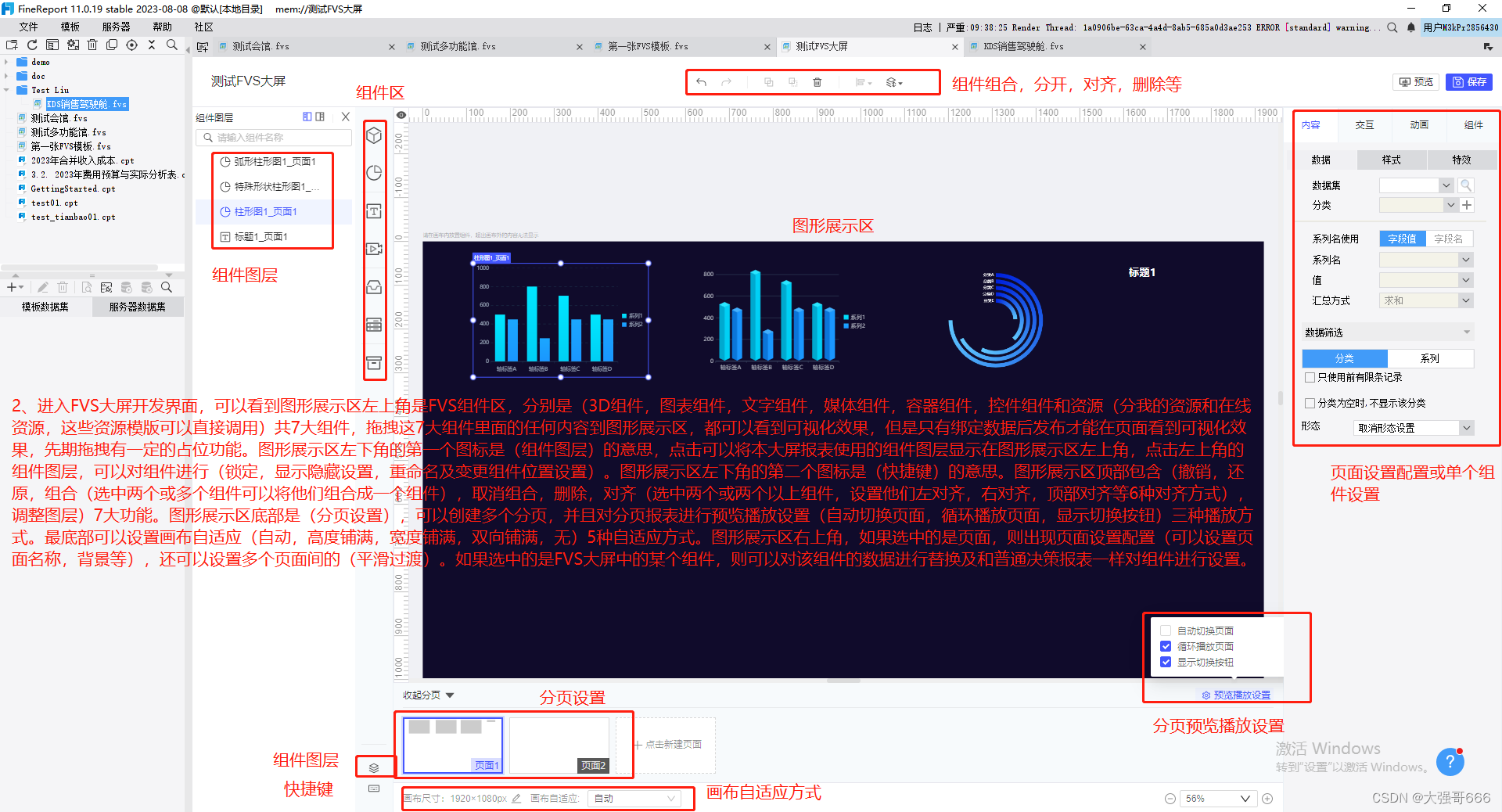Uncheck 显示切换按钮 checkbox
The width and height of the screenshot is (1502, 812).
tap(1166, 662)
